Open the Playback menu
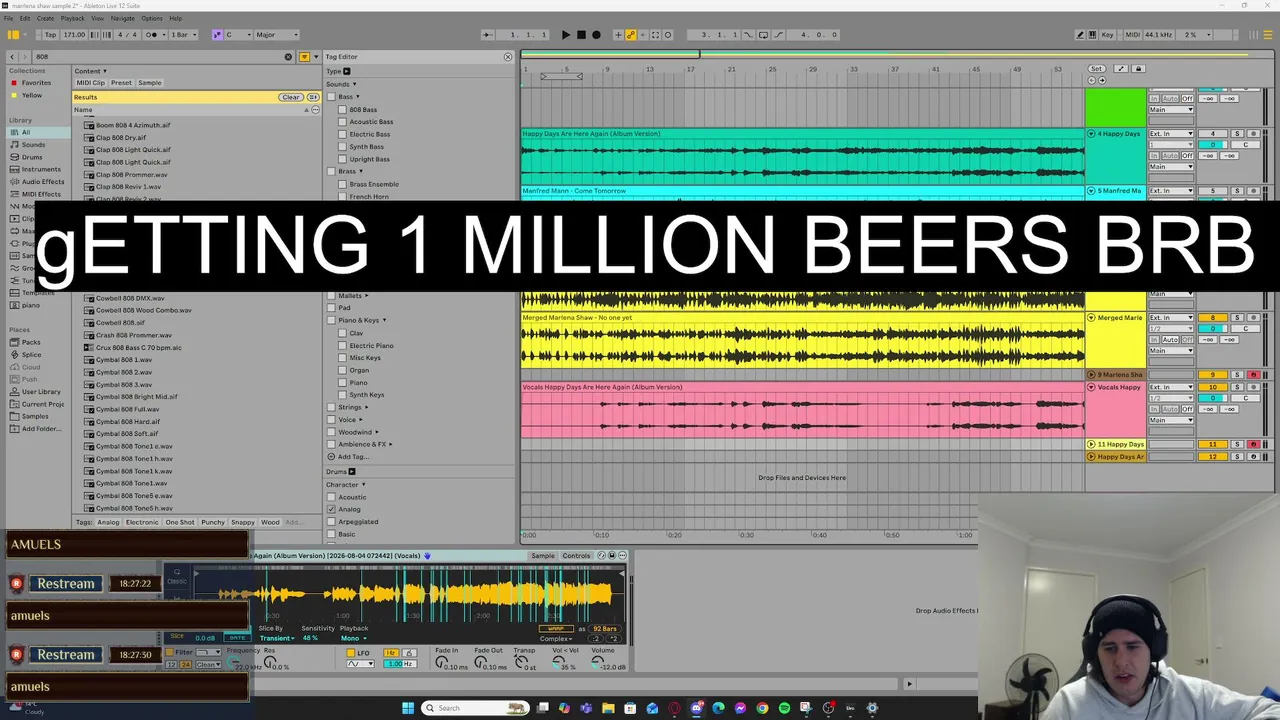This screenshot has height=720, width=1280. (x=73, y=18)
